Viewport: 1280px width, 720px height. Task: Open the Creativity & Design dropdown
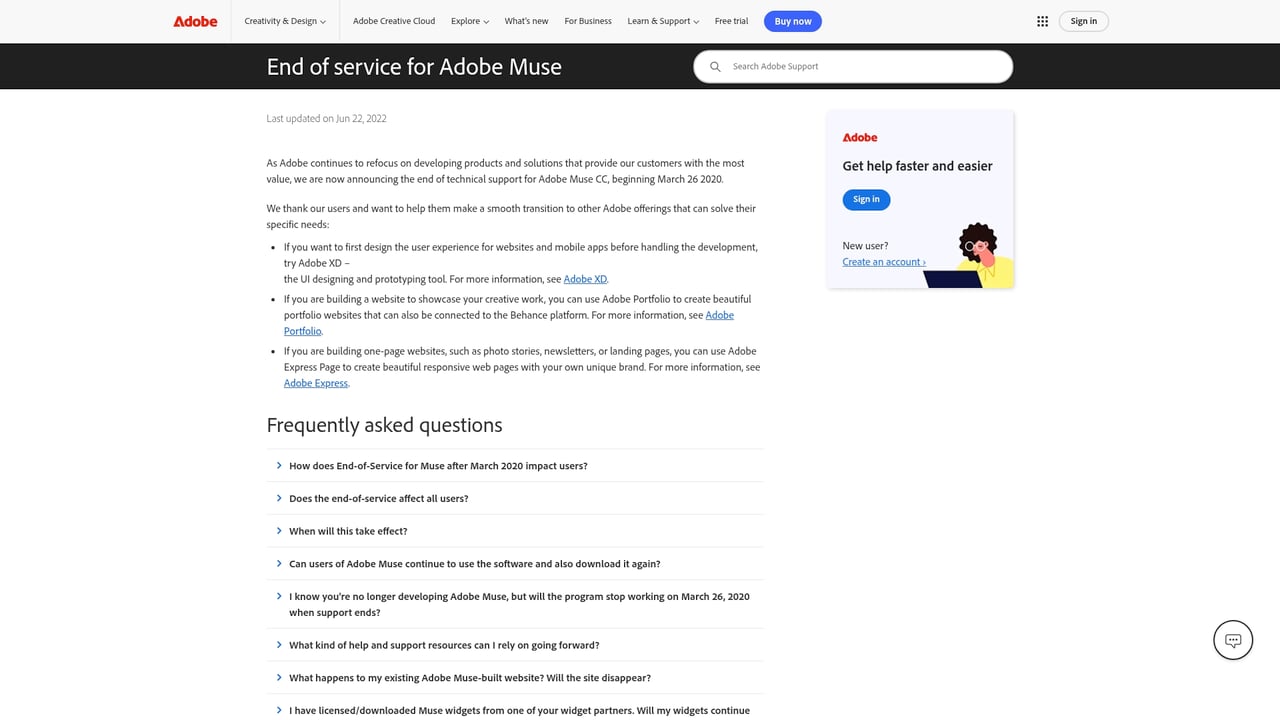(285, 20)
